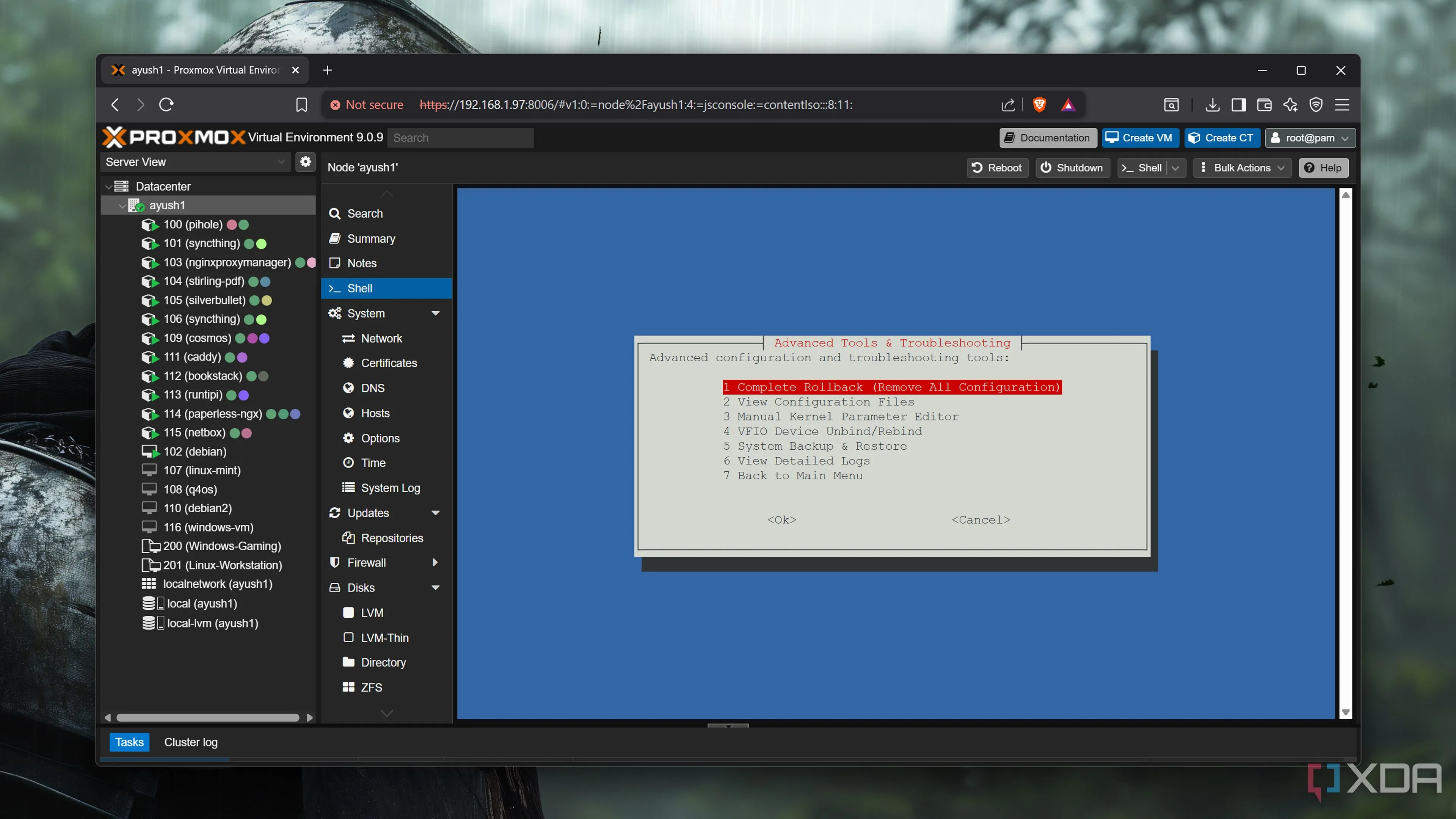Click the share page icon
Viewport: 1456px width, 819px height.
(1008, 105)
